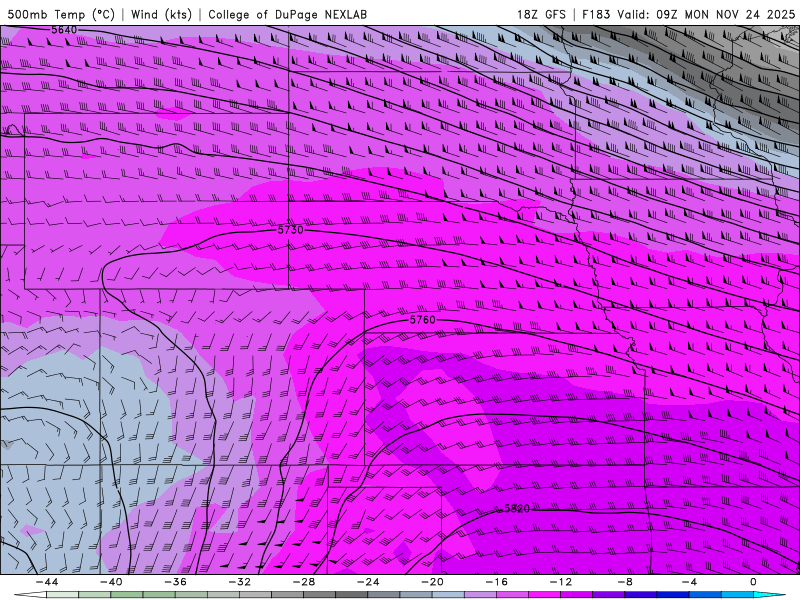Screen dimensions: 800x600
Task: Click the -36 color scale label
Action: pos(176,582)
